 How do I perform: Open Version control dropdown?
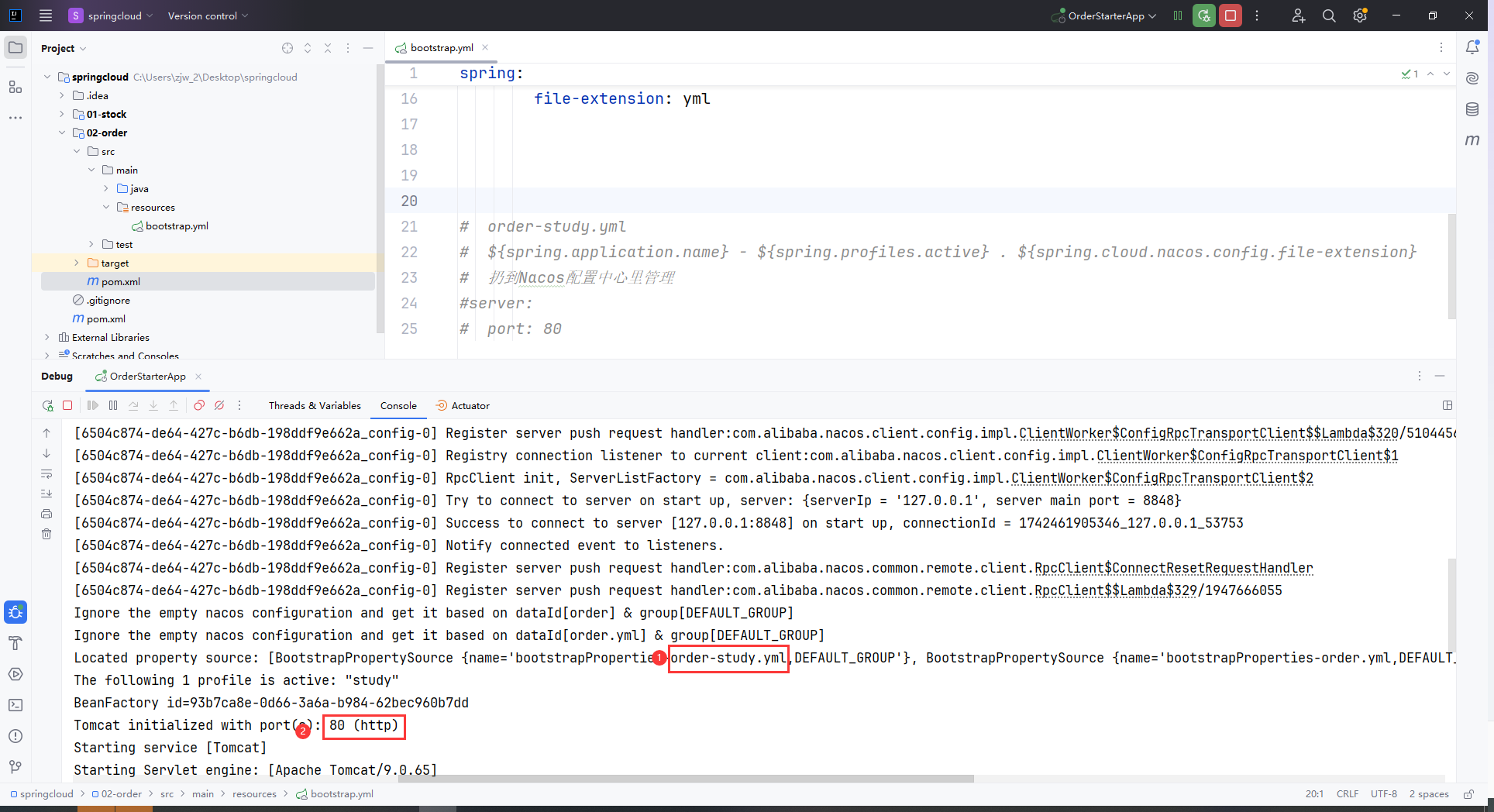pos(208,15)
